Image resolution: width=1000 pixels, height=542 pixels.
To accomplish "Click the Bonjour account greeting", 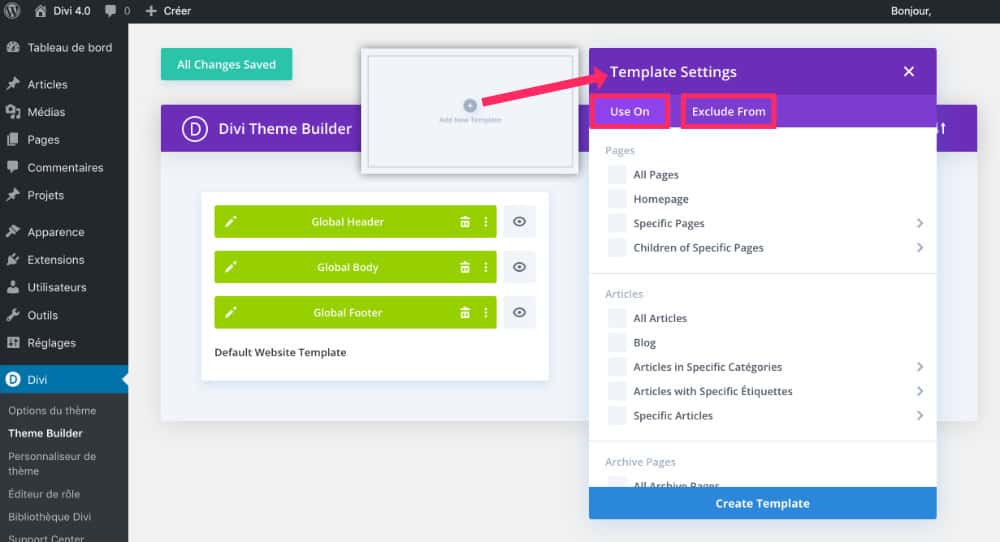I will tap(911, 11).
